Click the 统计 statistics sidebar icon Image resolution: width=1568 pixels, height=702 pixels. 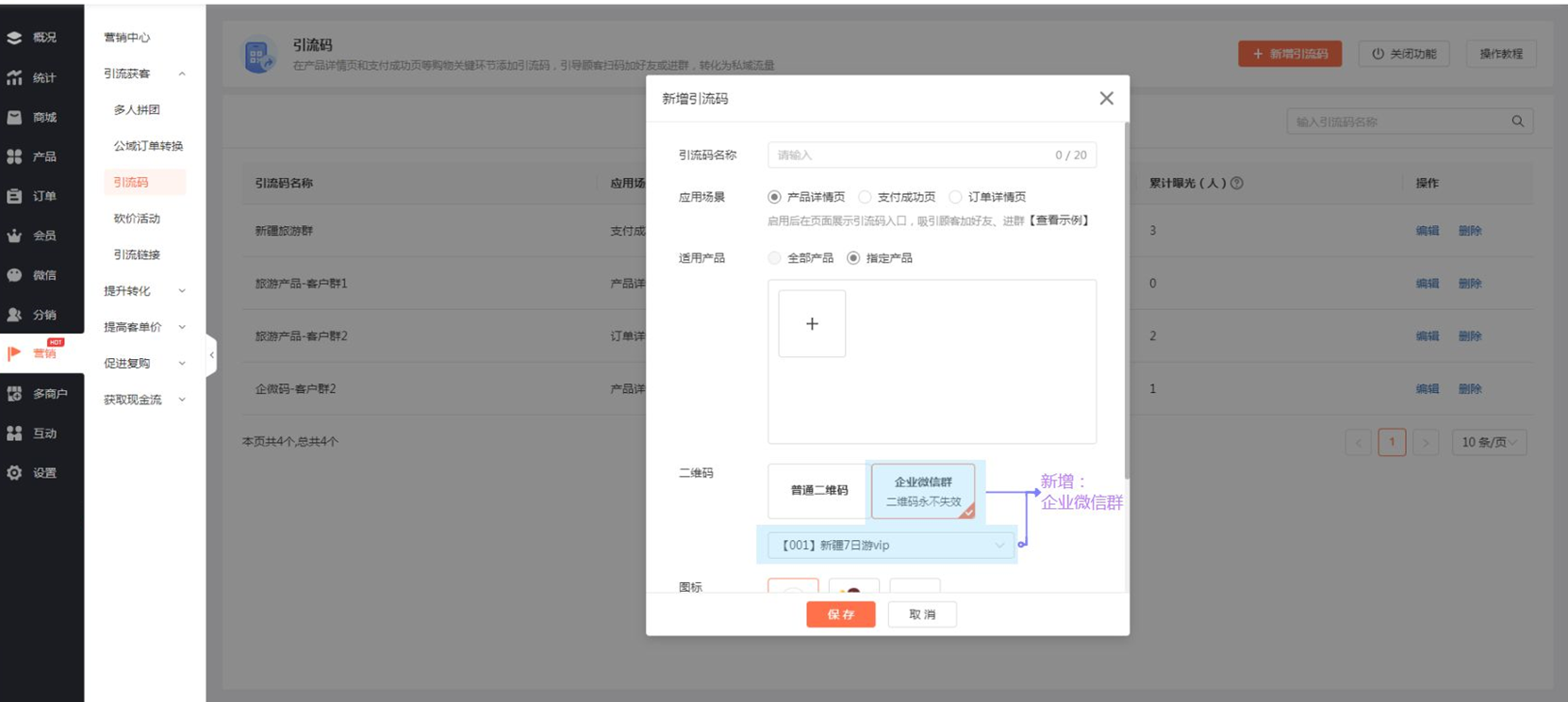point(15,78)
